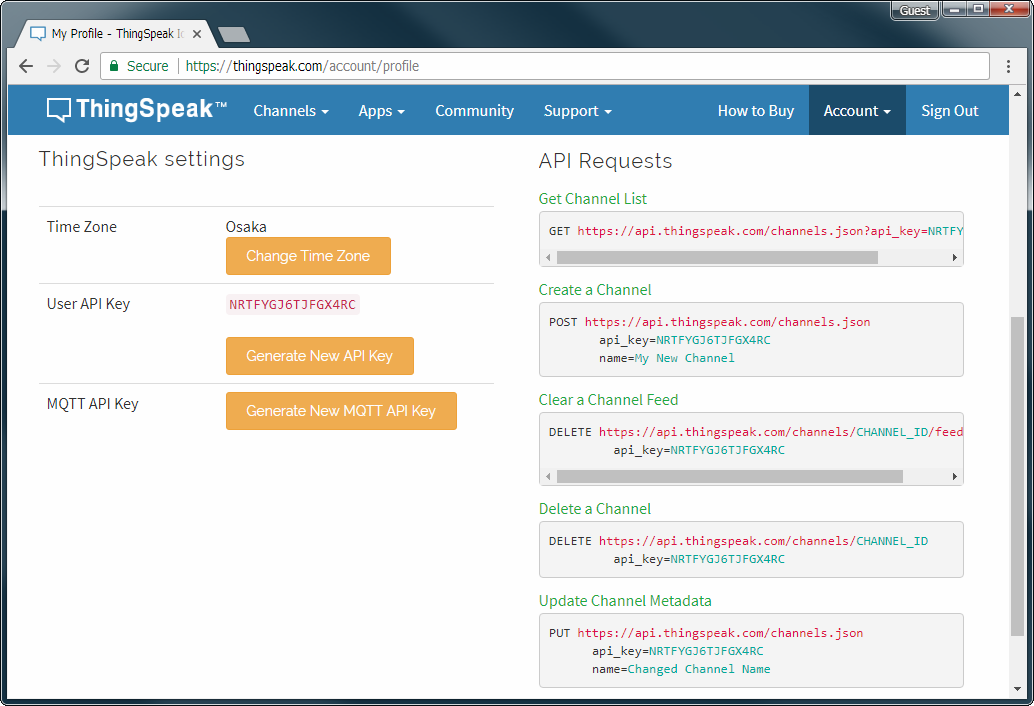Close the browser window
The height and width of the screenshot is (706, 1034).
1010,9
